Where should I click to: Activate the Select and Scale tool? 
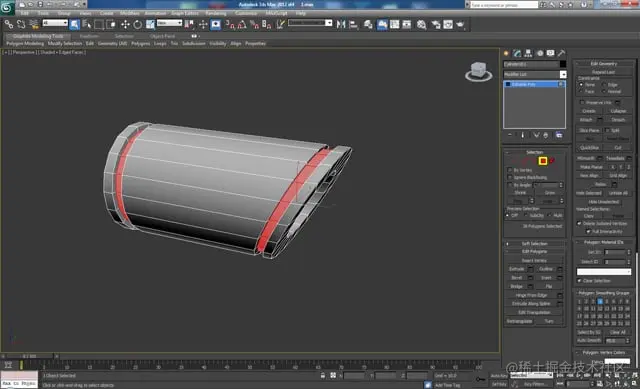[x=150, y=24]
